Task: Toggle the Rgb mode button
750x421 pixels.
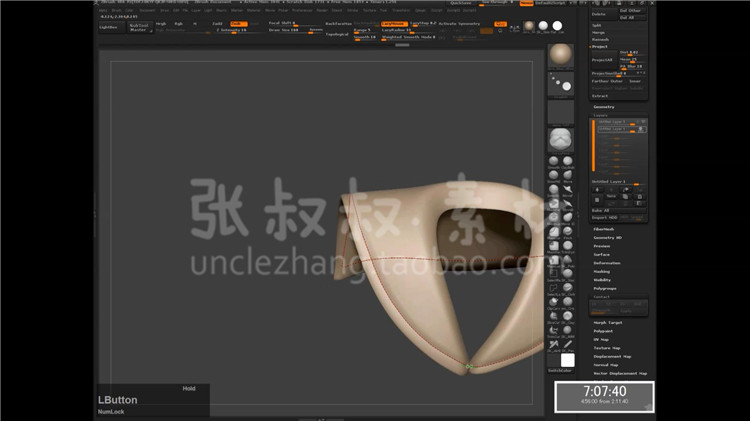Action: click(178, 23)
